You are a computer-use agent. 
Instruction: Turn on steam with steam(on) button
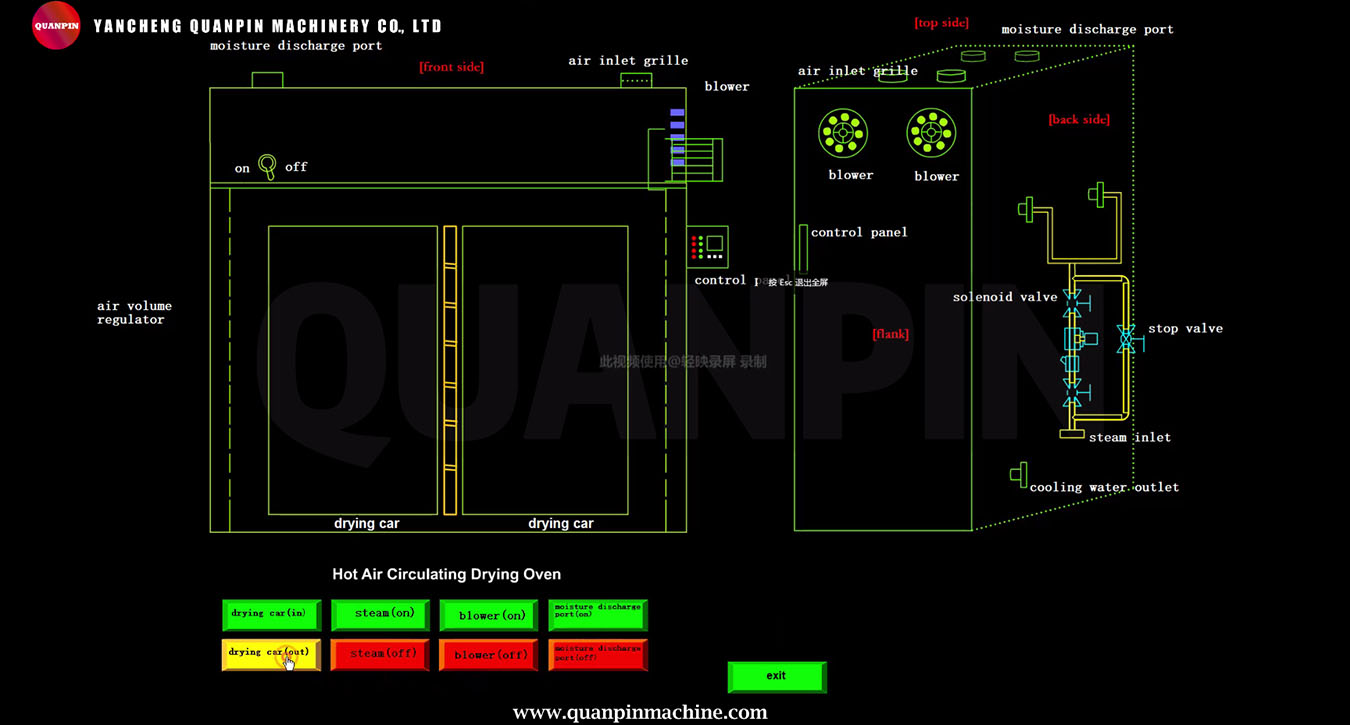380,614
